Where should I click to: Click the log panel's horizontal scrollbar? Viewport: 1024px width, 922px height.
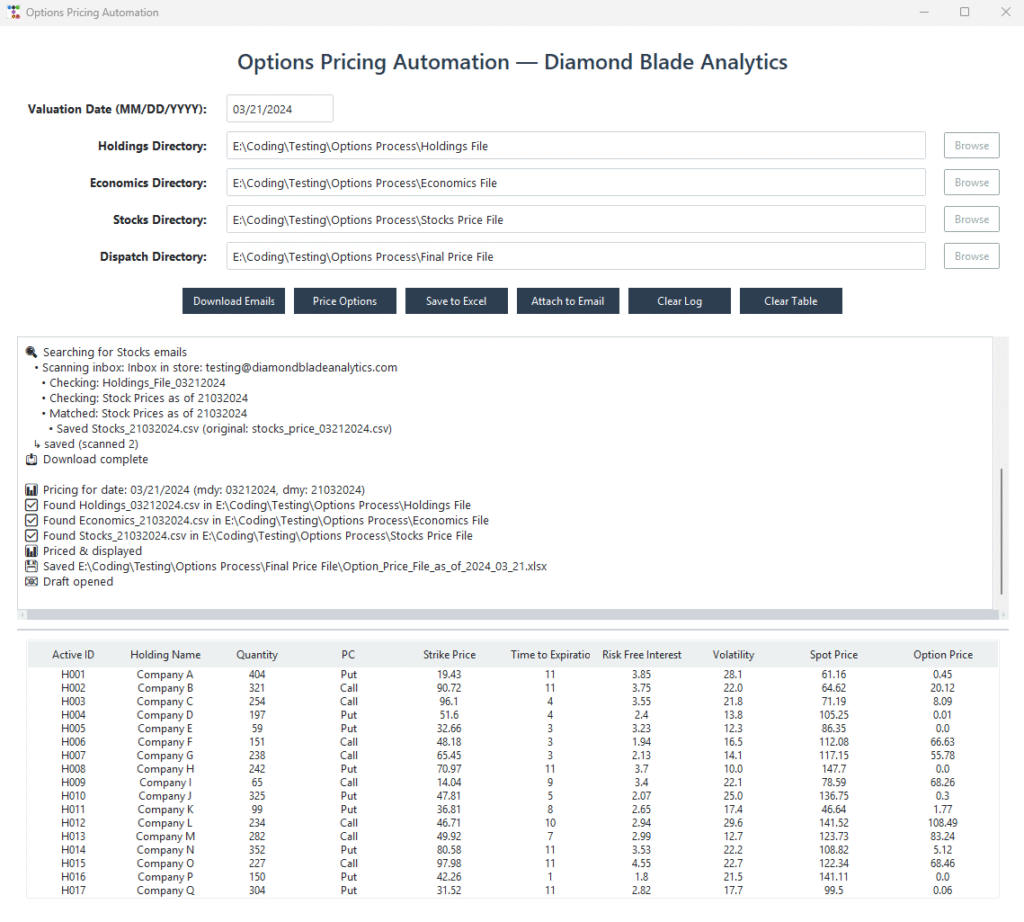click(512, 614)
